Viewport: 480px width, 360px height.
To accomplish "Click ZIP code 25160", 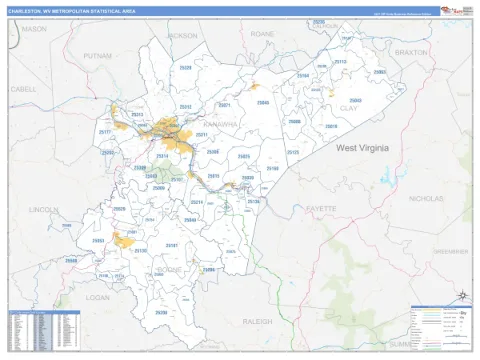I will [272, 168].
